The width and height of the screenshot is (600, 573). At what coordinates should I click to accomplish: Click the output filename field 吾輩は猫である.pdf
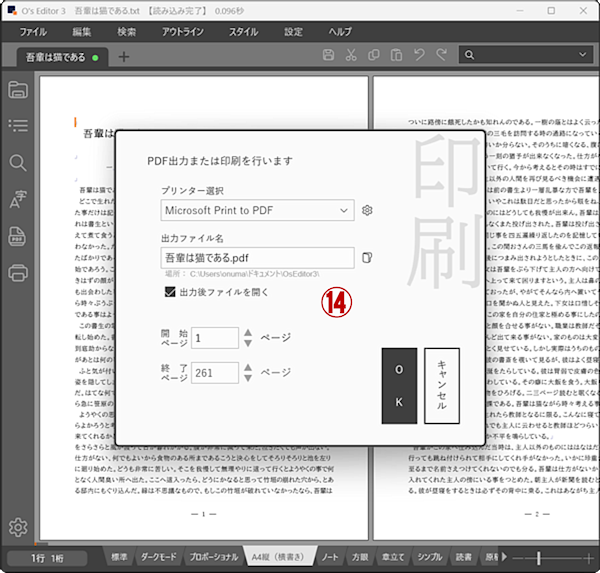pyautogui.click(x=257, y=258)
